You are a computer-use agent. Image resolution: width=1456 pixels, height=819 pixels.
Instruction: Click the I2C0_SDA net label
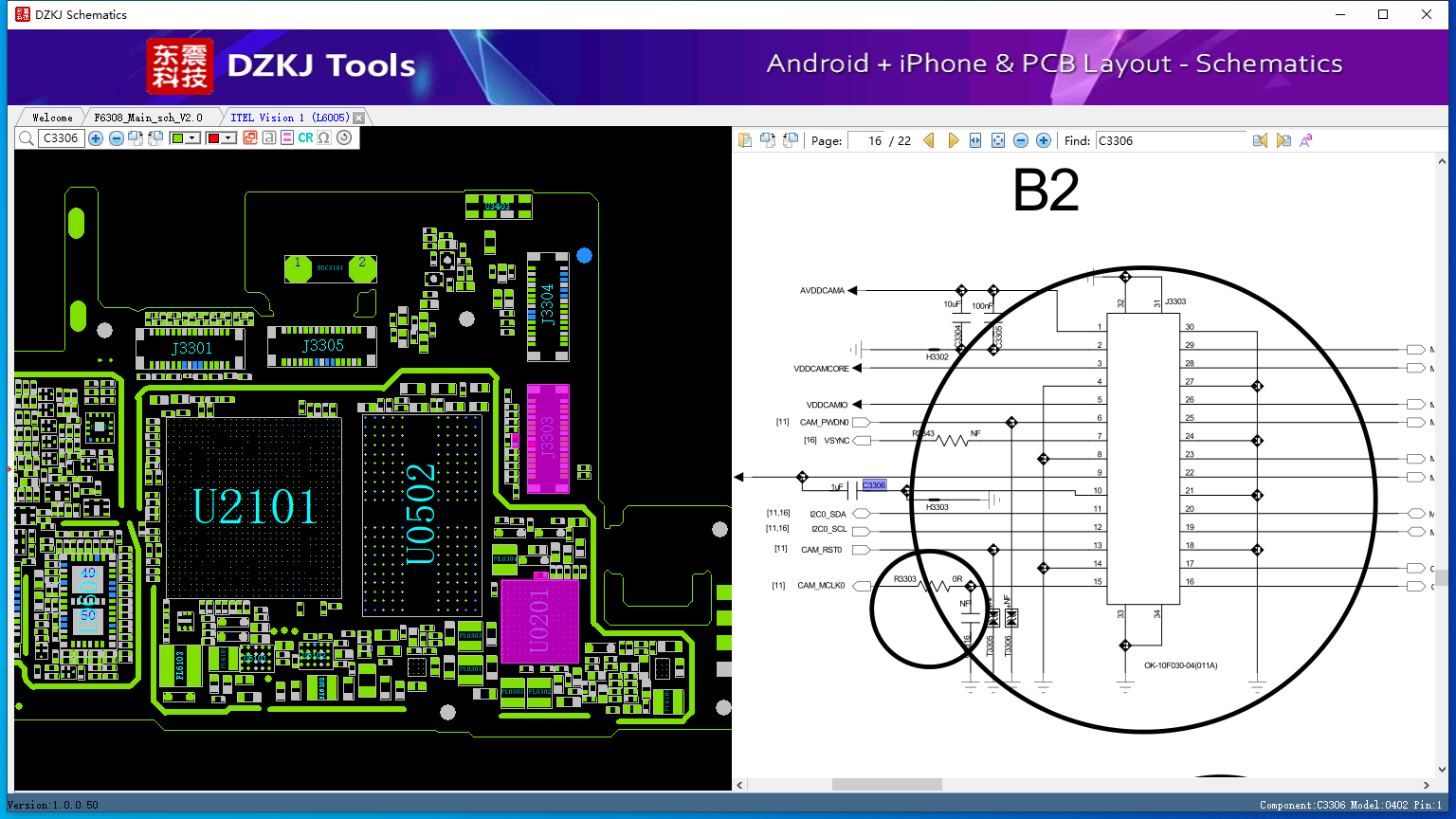[x=828, y=515]
